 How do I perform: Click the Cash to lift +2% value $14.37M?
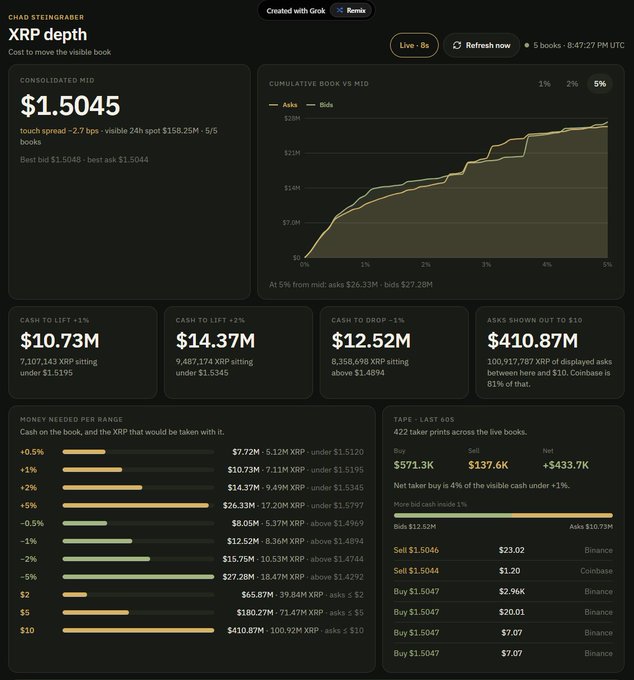click(216, 340)
